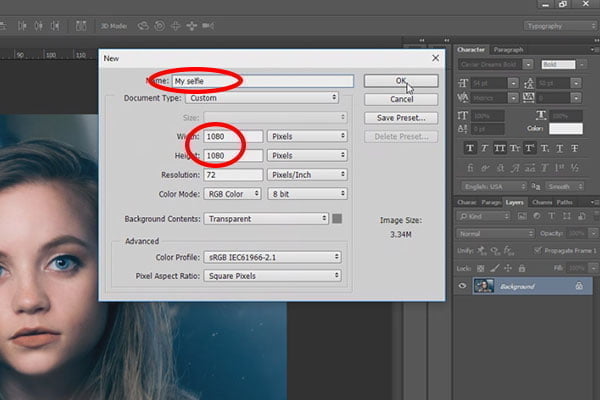The height and width of the screenshot is (400, 600).
Task: Open the Document Type dropdown
Action: tap(262, 98)
